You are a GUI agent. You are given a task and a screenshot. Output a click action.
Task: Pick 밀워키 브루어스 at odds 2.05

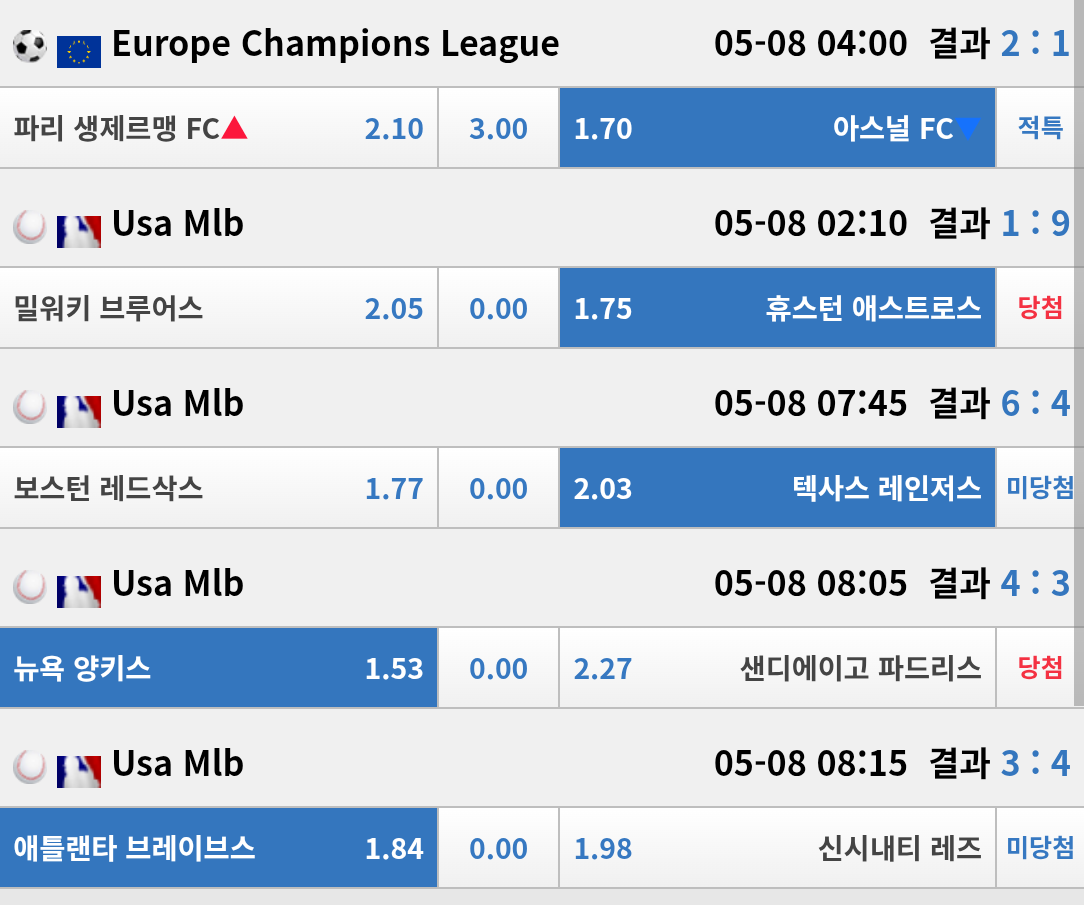click(218, 308)
